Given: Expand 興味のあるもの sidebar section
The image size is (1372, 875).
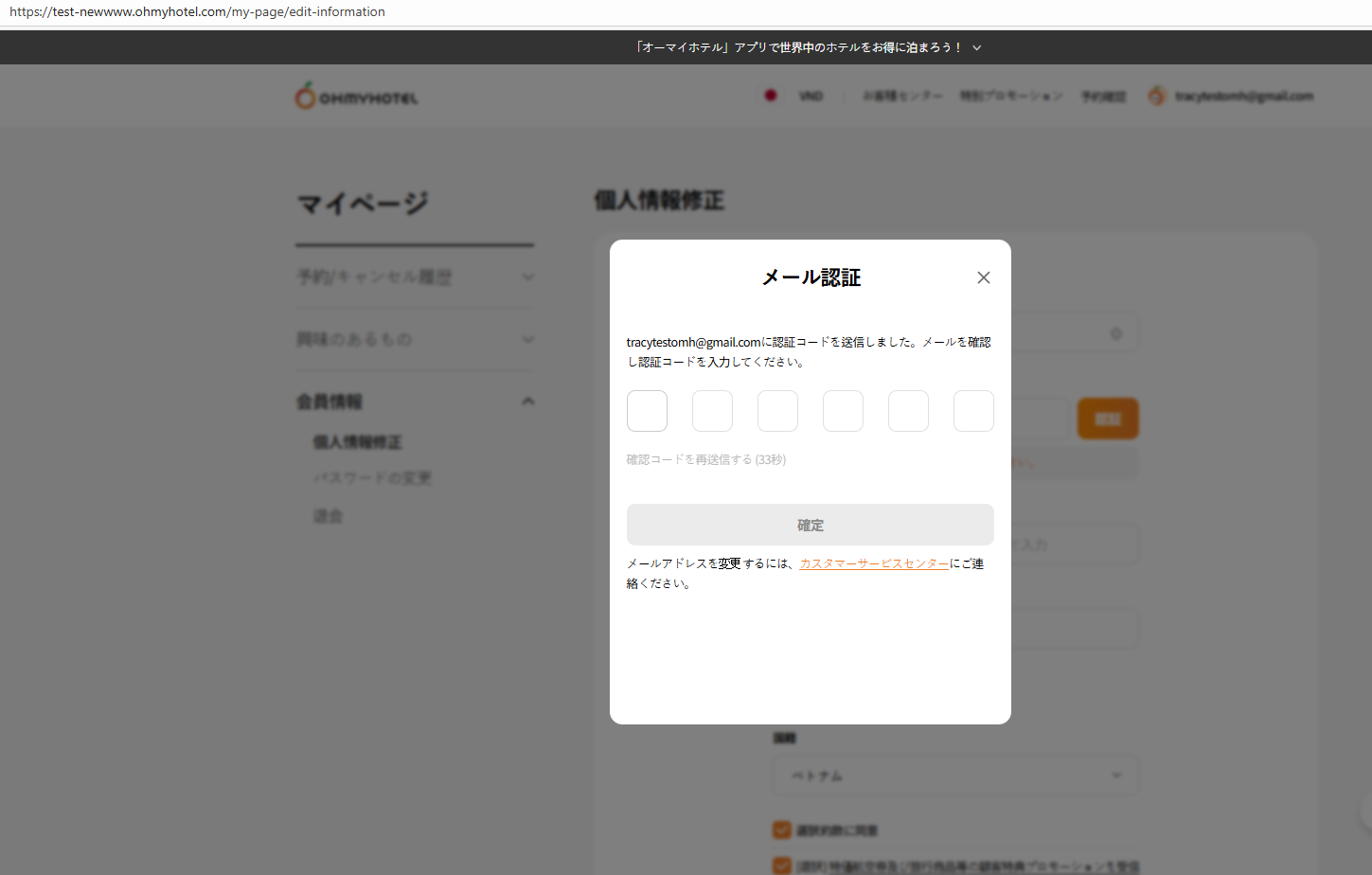Looking at the screenshot, I should click(x=415, y=339).
